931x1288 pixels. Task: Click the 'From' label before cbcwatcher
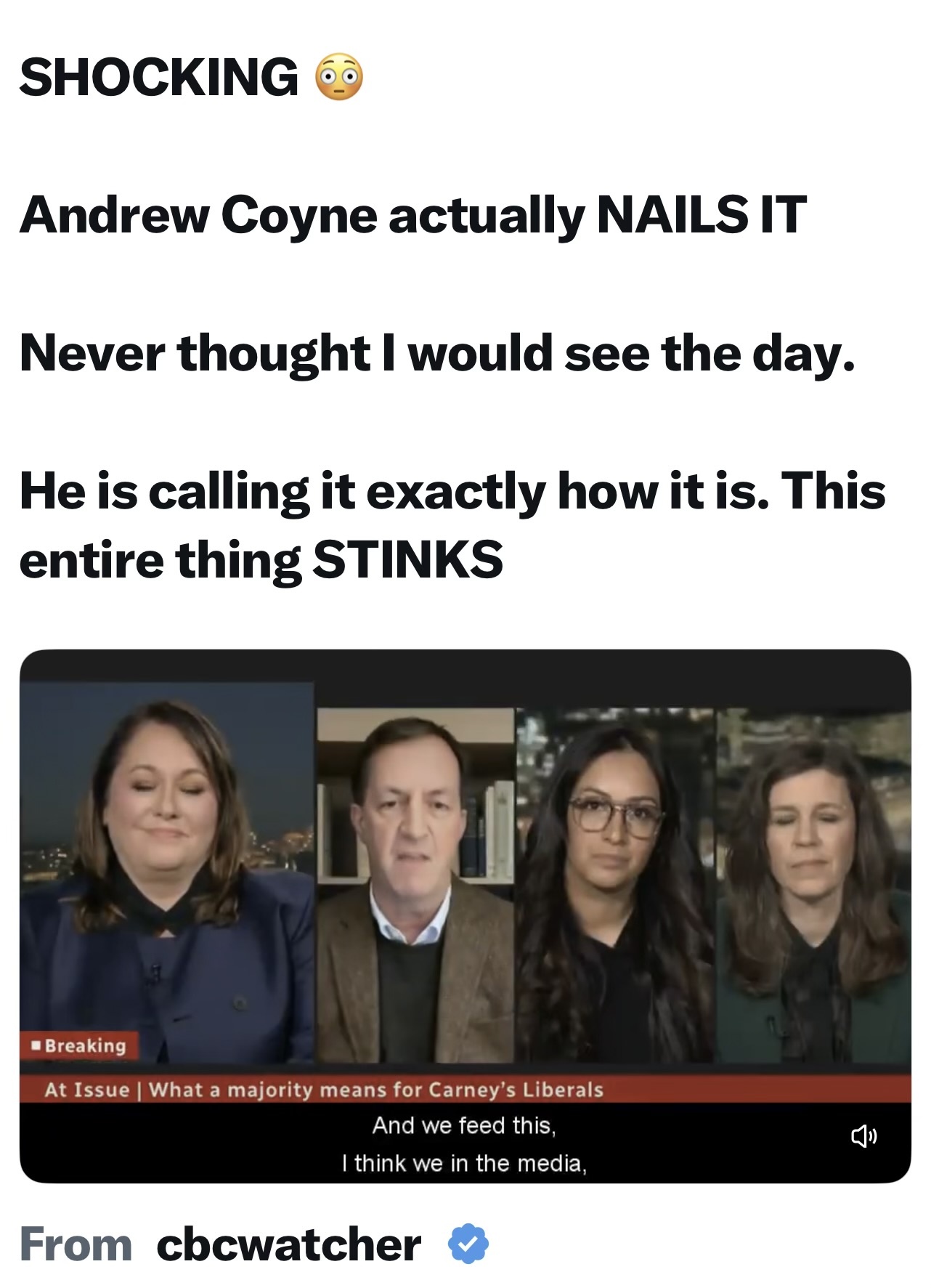pyautogui.click(x=76, y=1244)
